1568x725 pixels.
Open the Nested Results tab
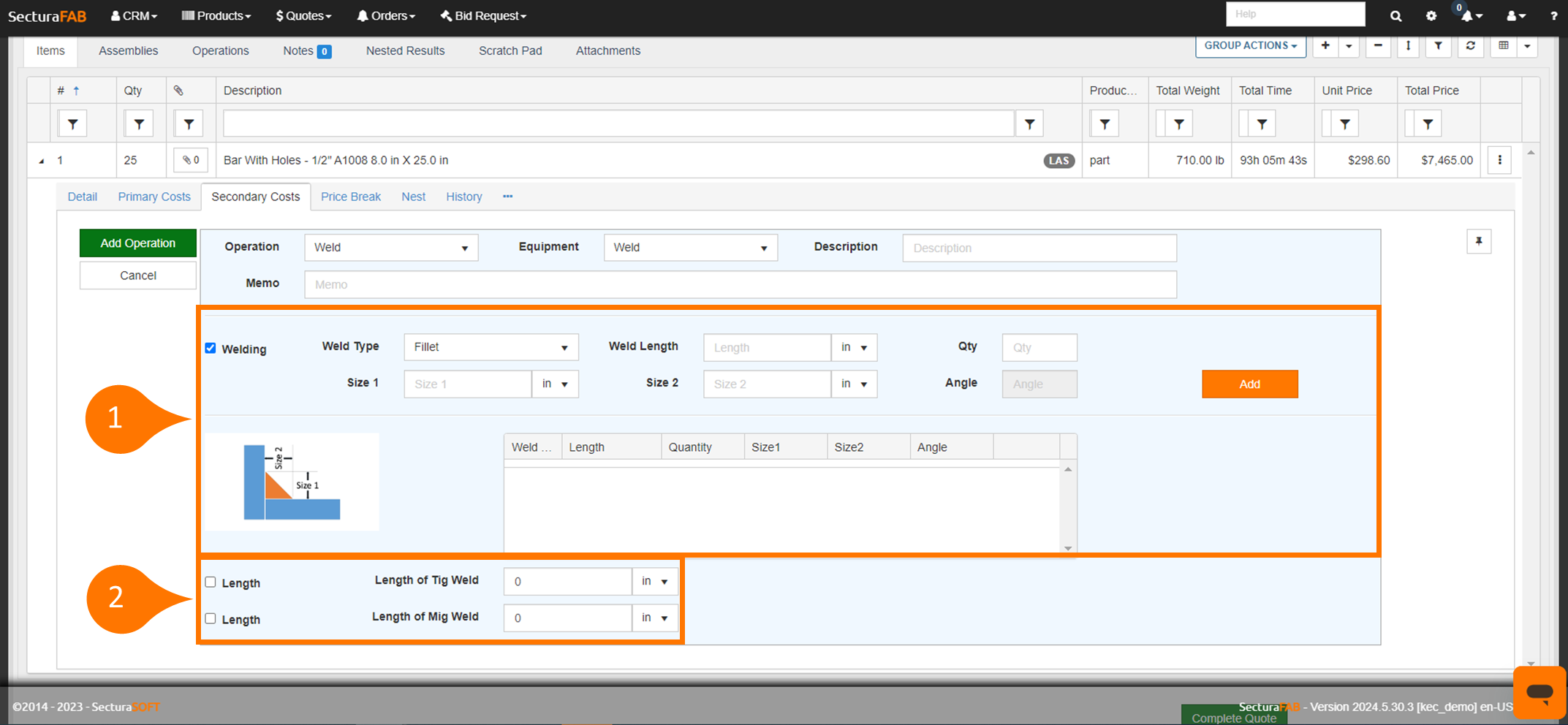point(405,51)
